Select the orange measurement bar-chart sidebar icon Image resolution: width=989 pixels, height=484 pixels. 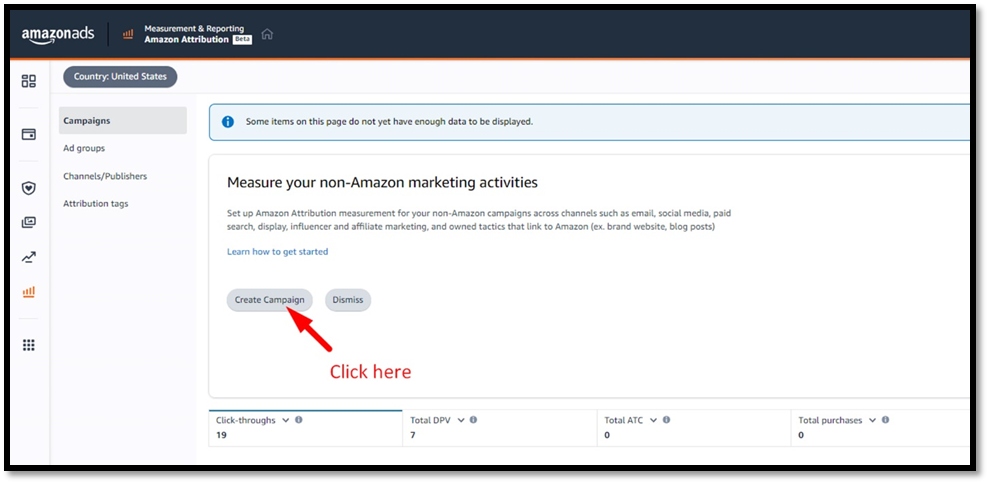point(29,292)
